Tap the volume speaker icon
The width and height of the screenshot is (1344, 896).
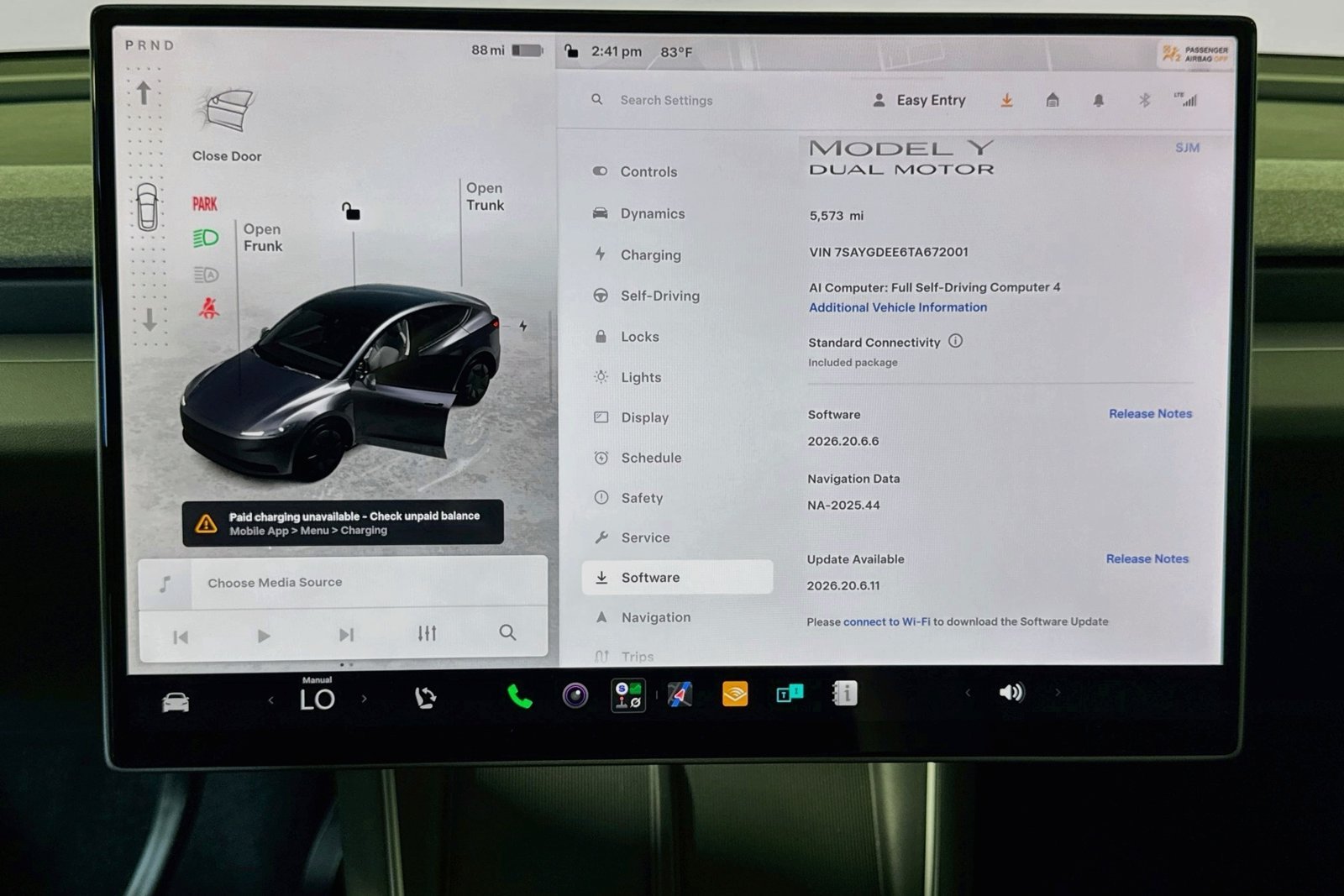point(1011,692)
